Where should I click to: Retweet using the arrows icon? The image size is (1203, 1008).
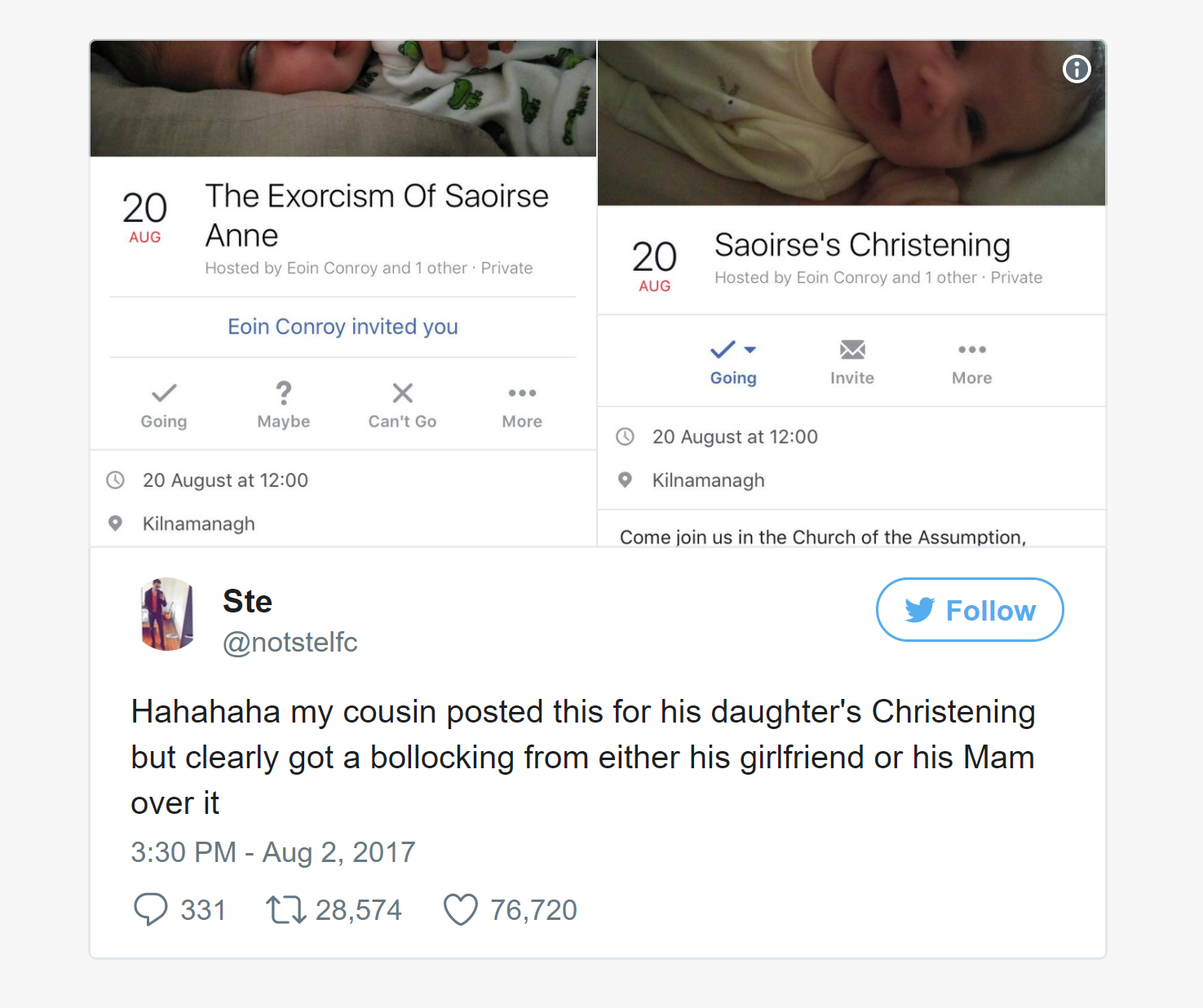(x=286, y=909)
